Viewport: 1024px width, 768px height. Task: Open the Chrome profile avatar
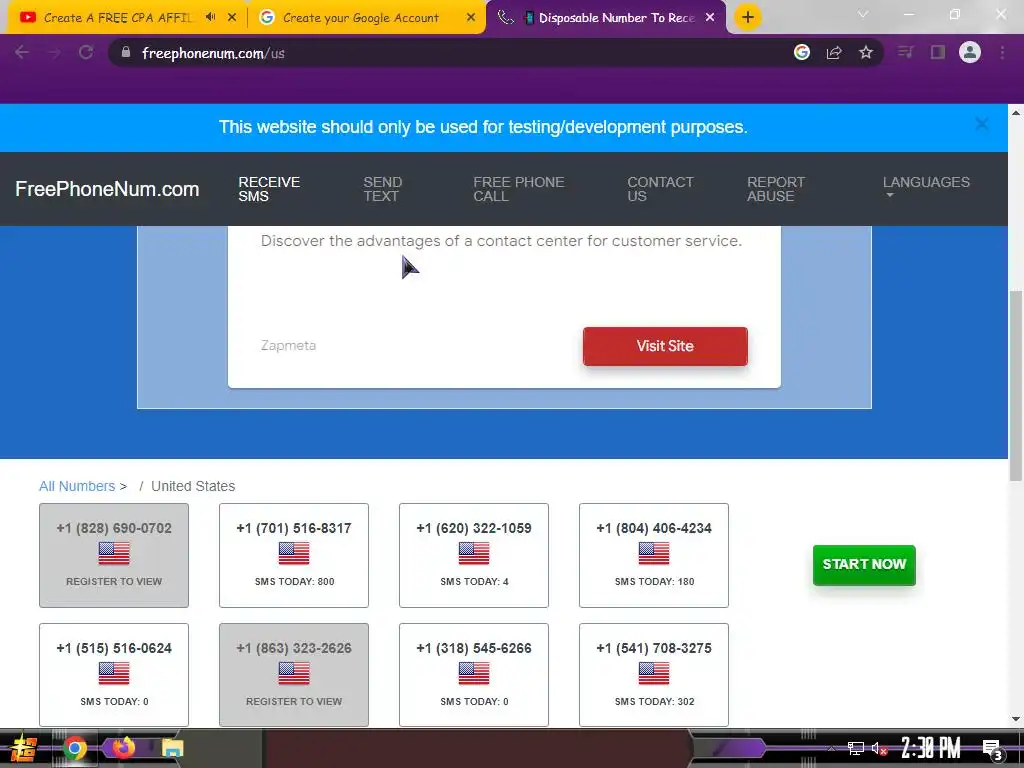click(970, 53)
